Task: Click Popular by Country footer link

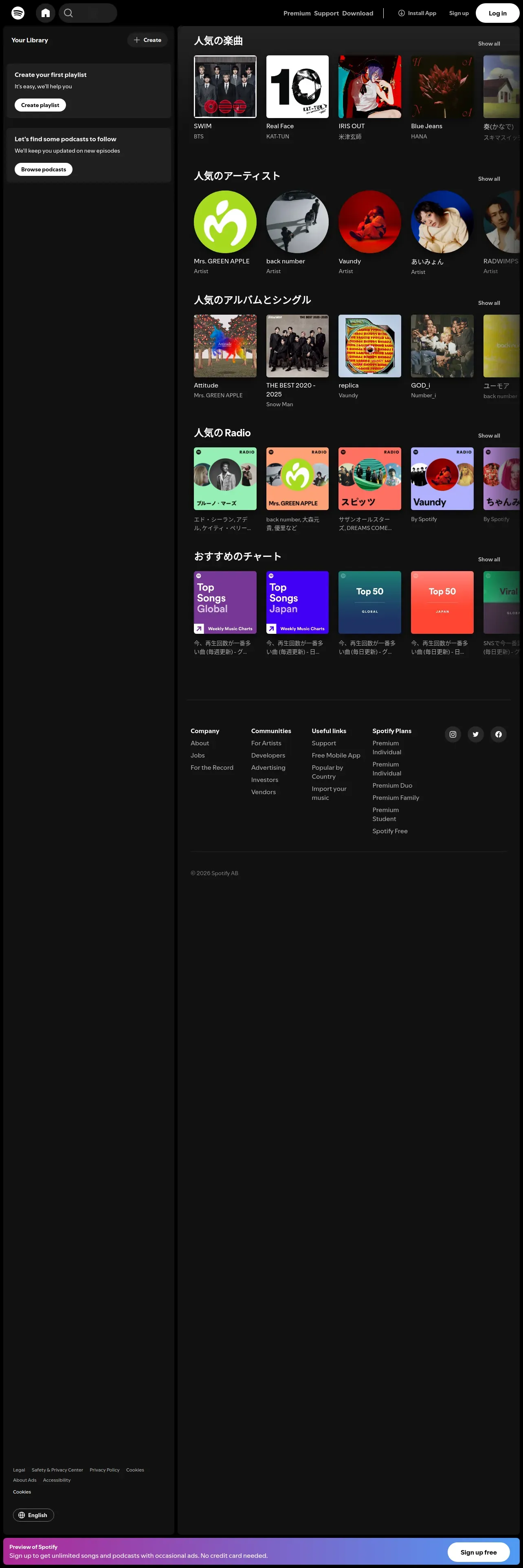Action: (327, 772)
